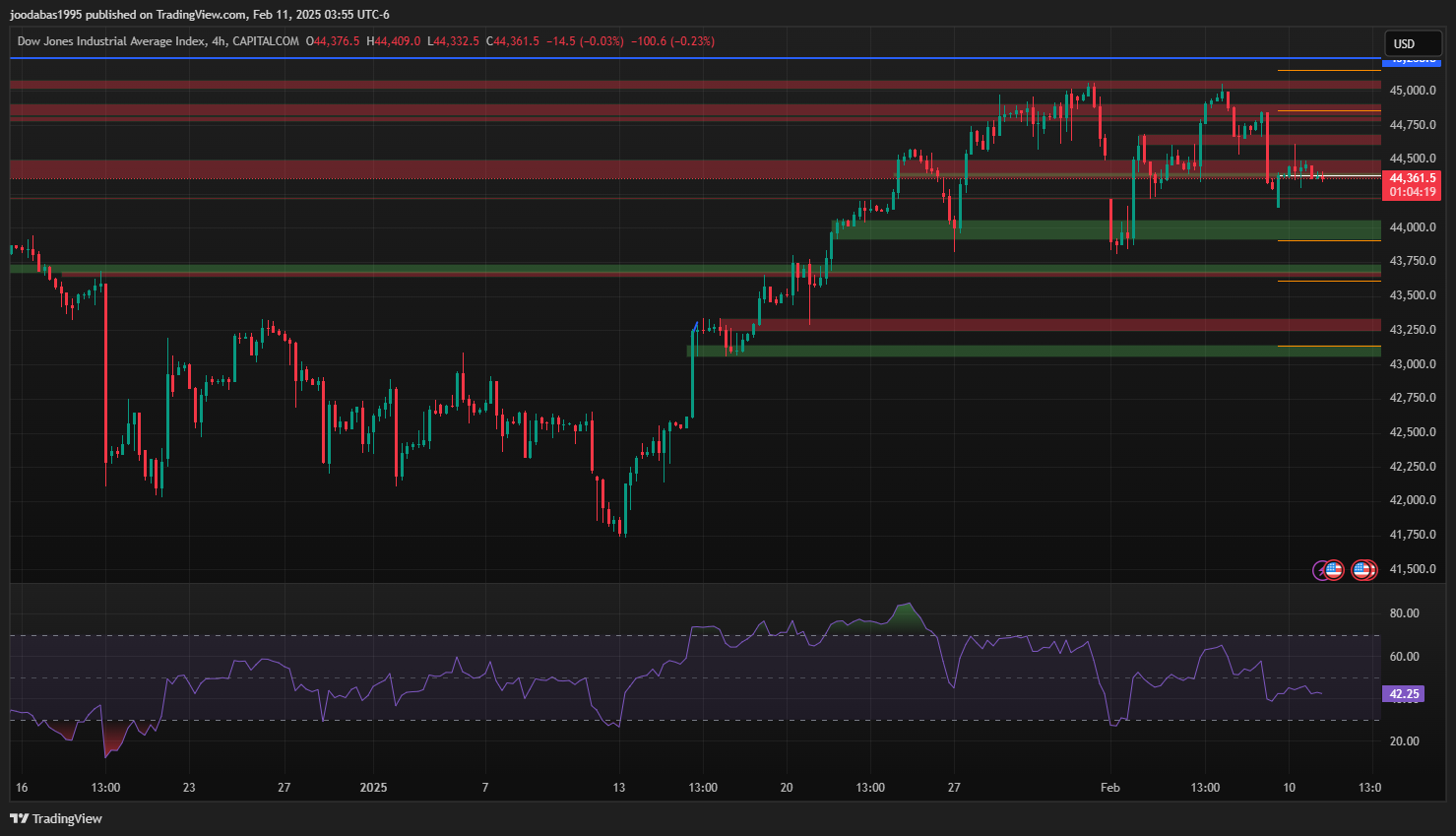This screenshot has height=836, width=1456.
Task: Click the 44,750.0 price axis label
Action: [1412, 125]
